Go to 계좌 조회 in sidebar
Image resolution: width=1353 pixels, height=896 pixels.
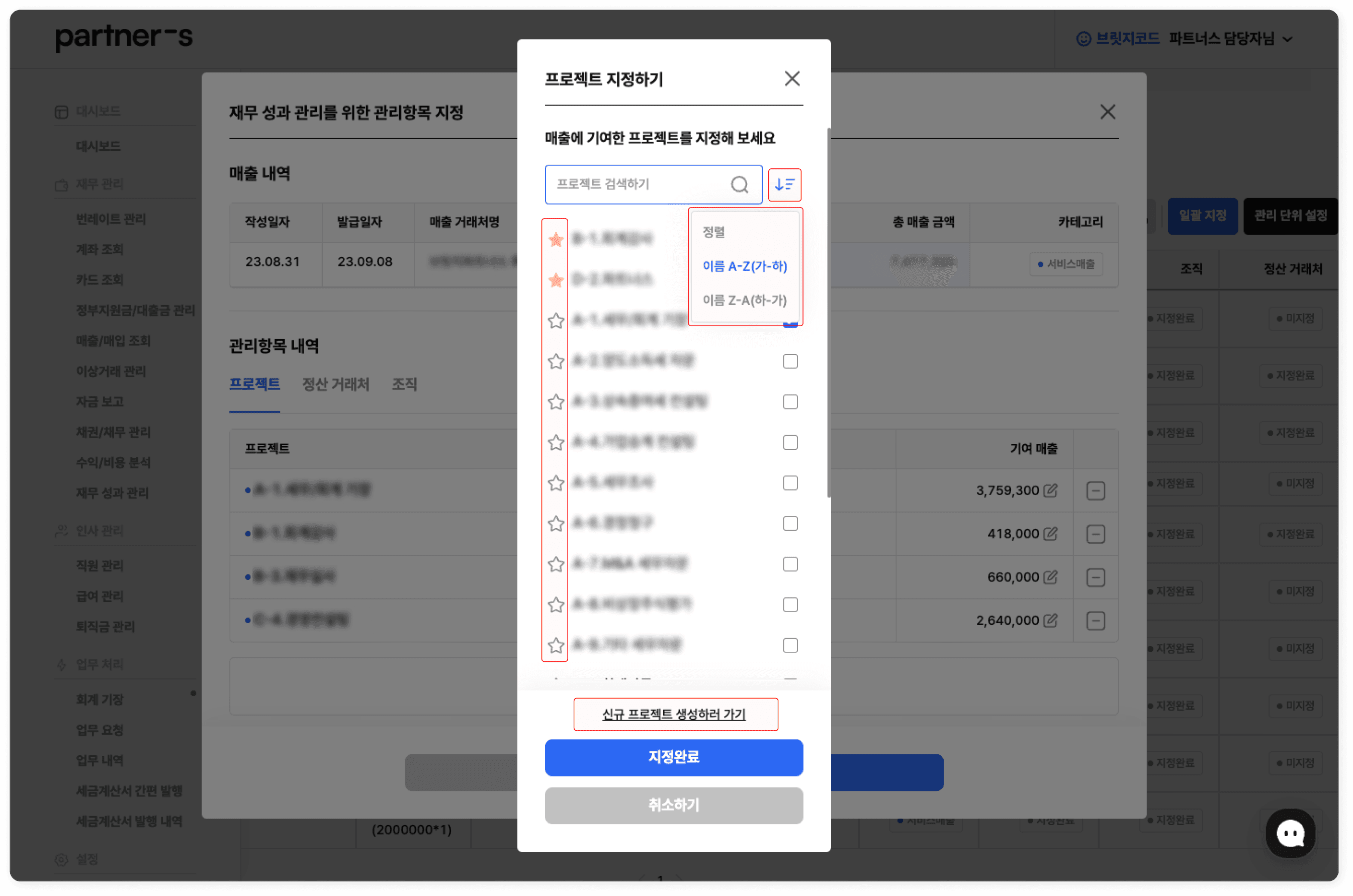pyautogui.click(x=100, y=249)
